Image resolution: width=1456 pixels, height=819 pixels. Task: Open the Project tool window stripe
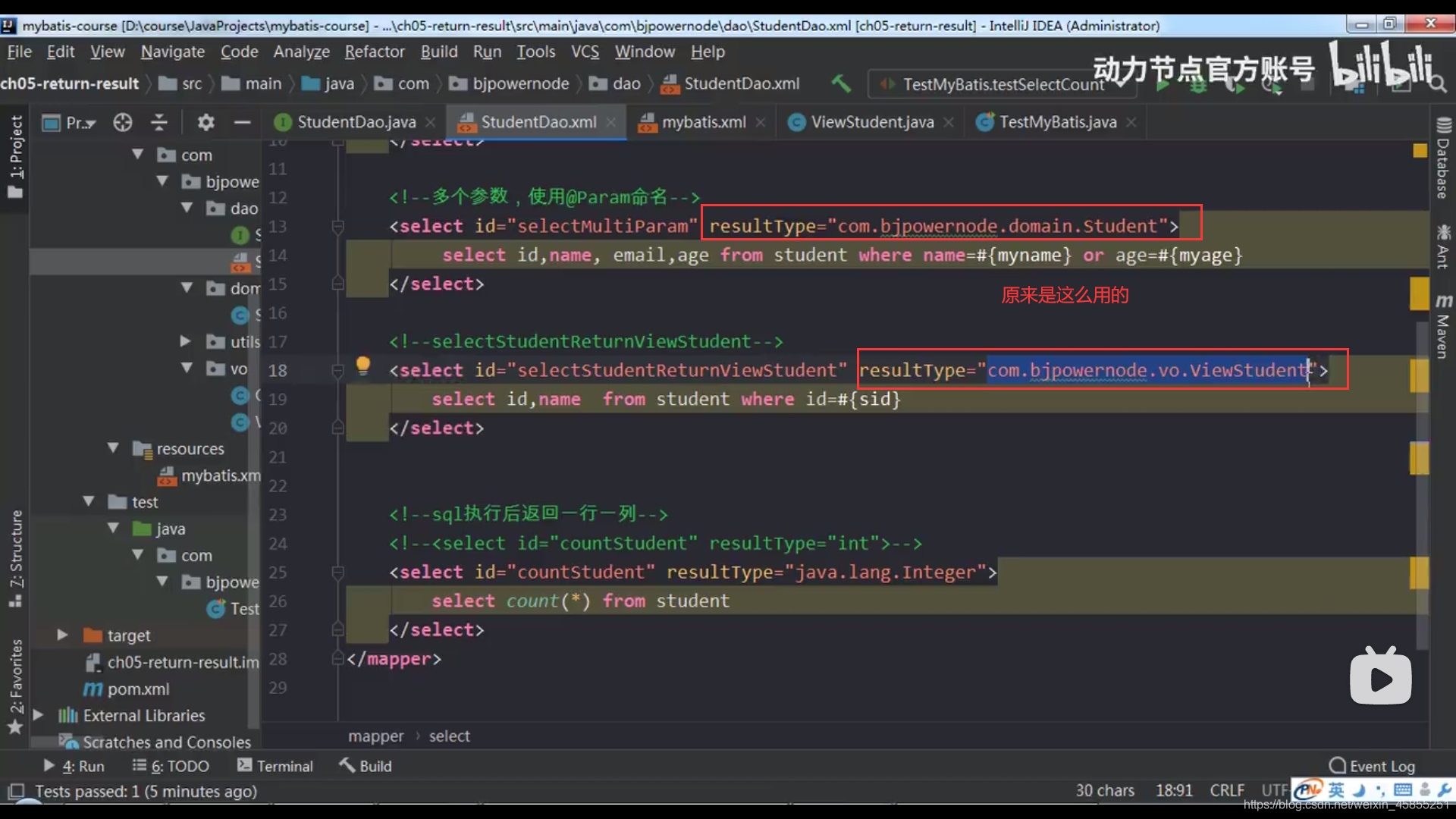(x=15, y=155)
